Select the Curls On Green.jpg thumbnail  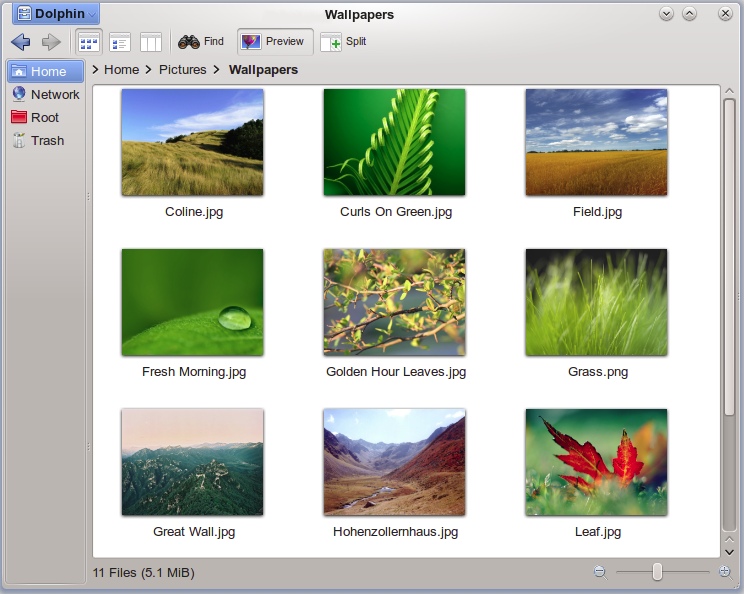point(395,142)
